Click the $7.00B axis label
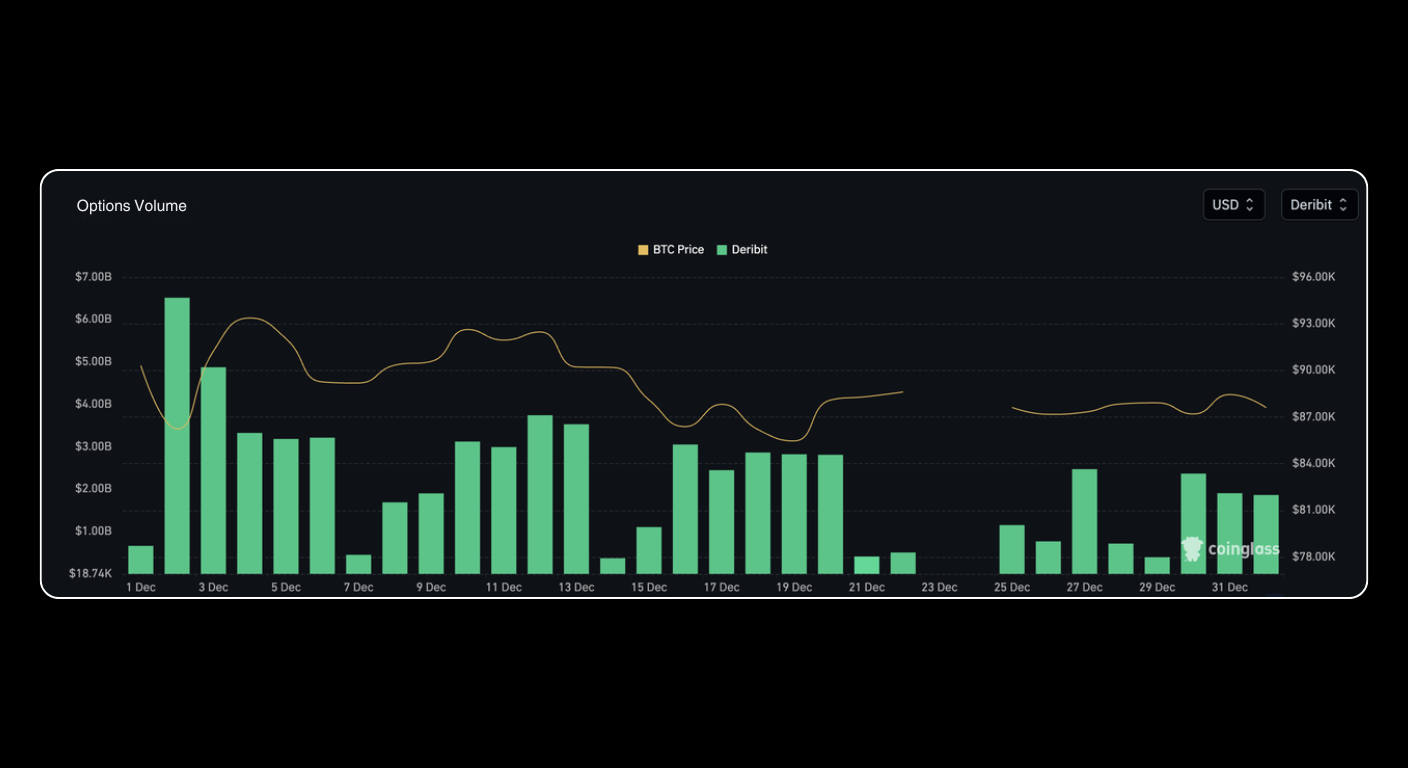 point(94,276)
